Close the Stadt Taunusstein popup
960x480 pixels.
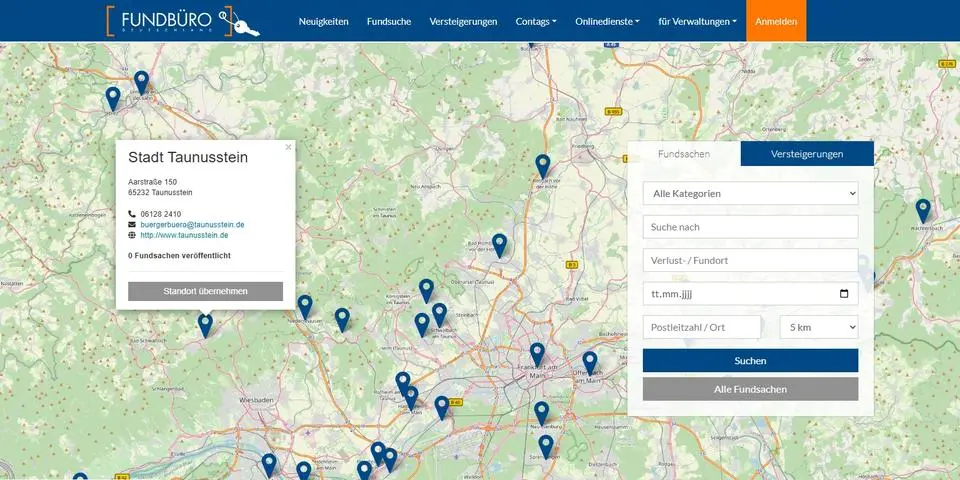288,148
